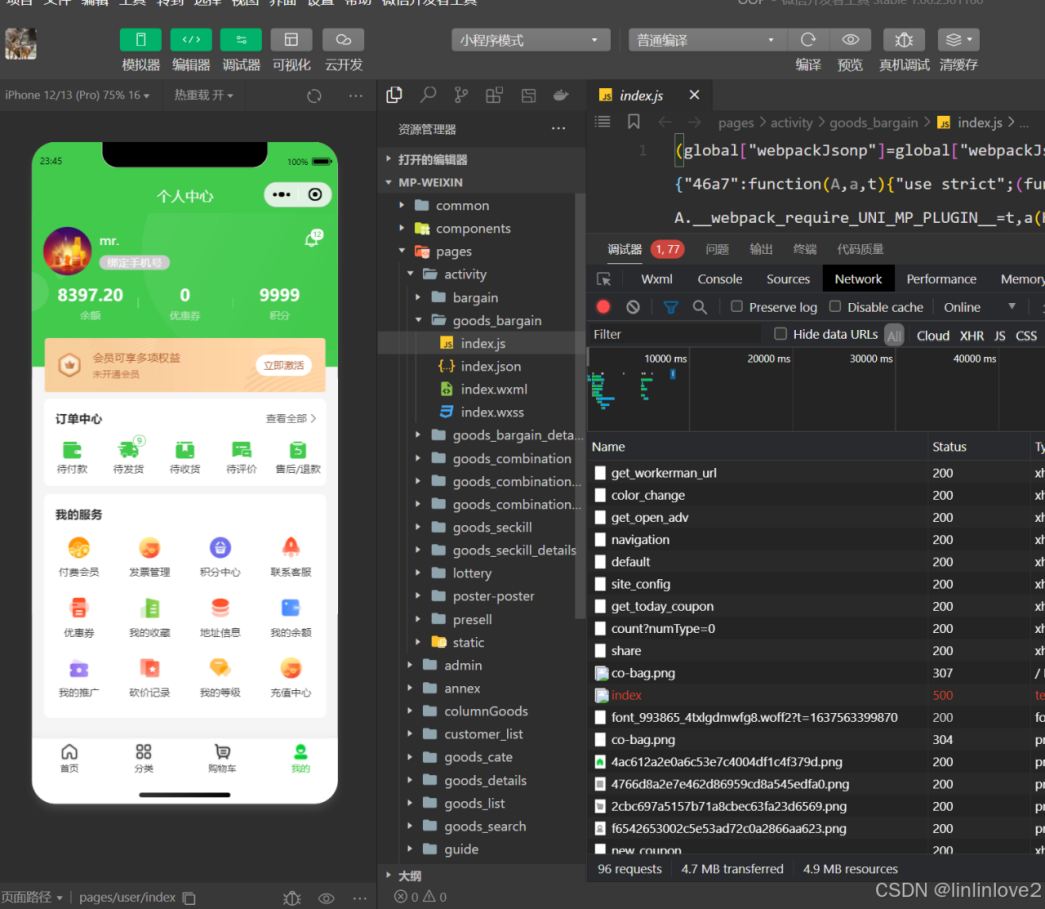This screenshot has width=1045, height=909.
Task: Open the iPhone 12/13 Pro device dropdown
Action: [77, 95]
